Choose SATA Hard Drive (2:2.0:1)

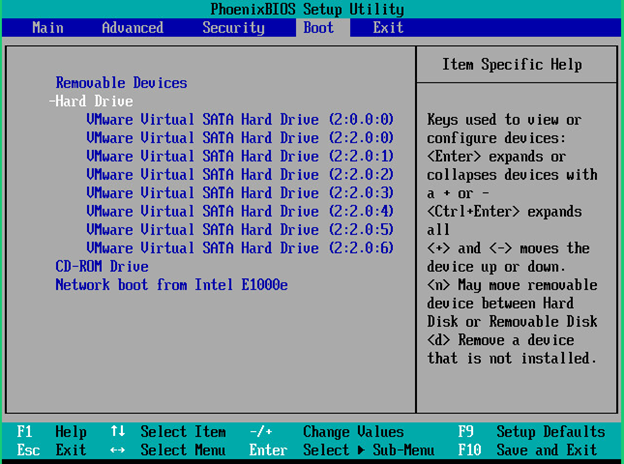click(240, 156)
